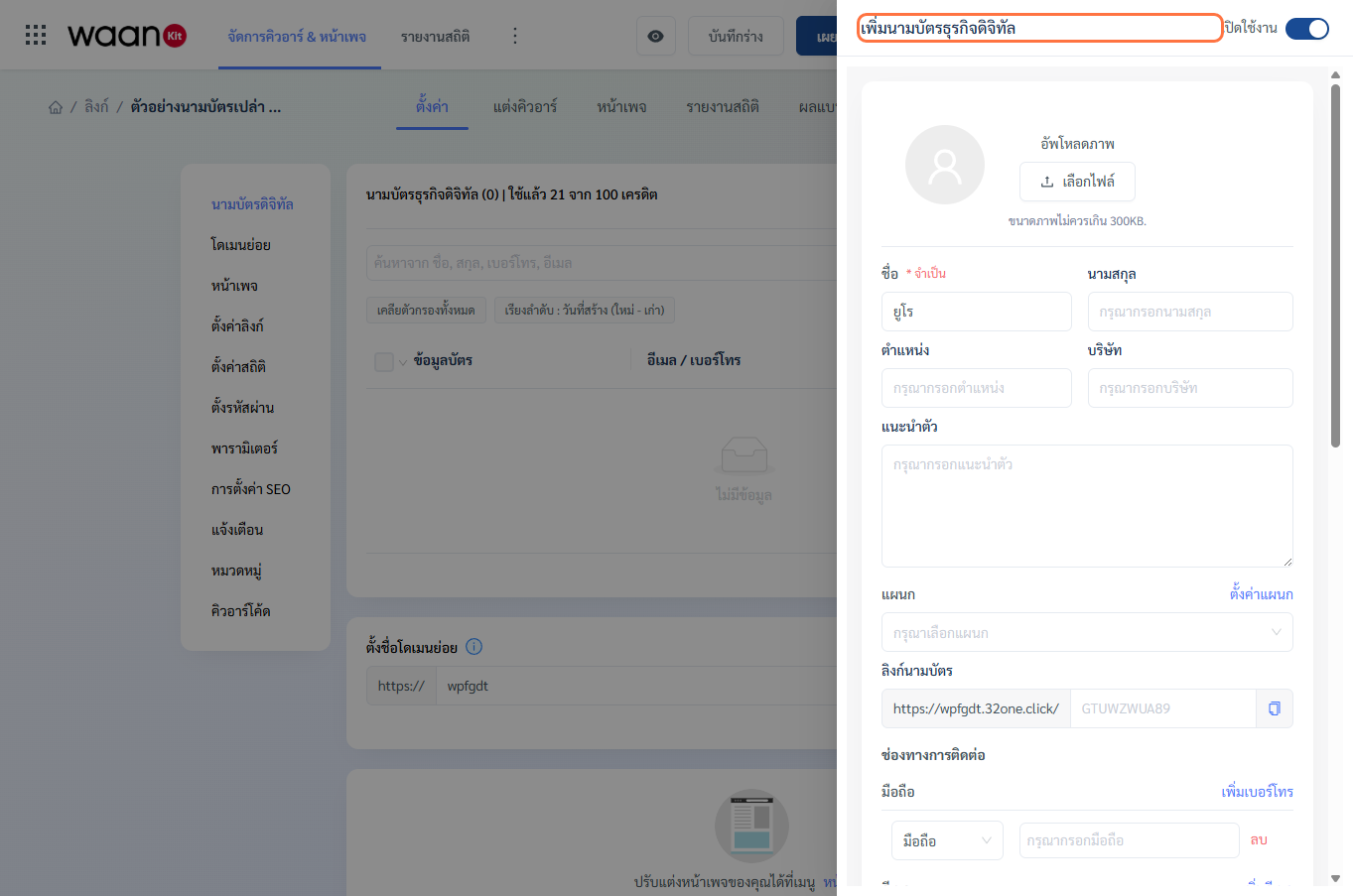
Task: Click the scrollbar down arrow
Action: (x=1335, y=878)
